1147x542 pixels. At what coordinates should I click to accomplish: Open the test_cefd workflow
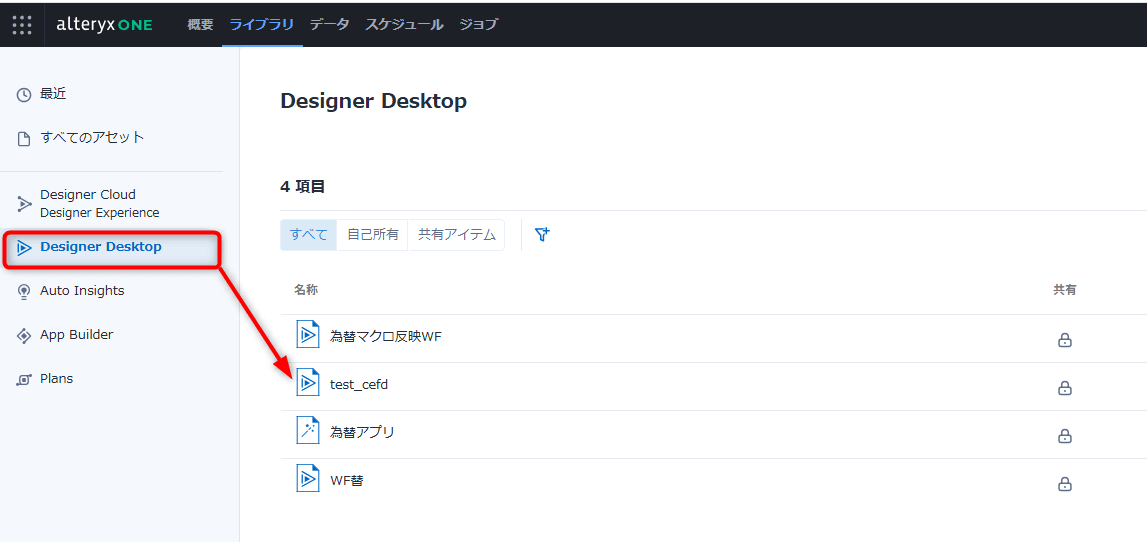[359, 385]
